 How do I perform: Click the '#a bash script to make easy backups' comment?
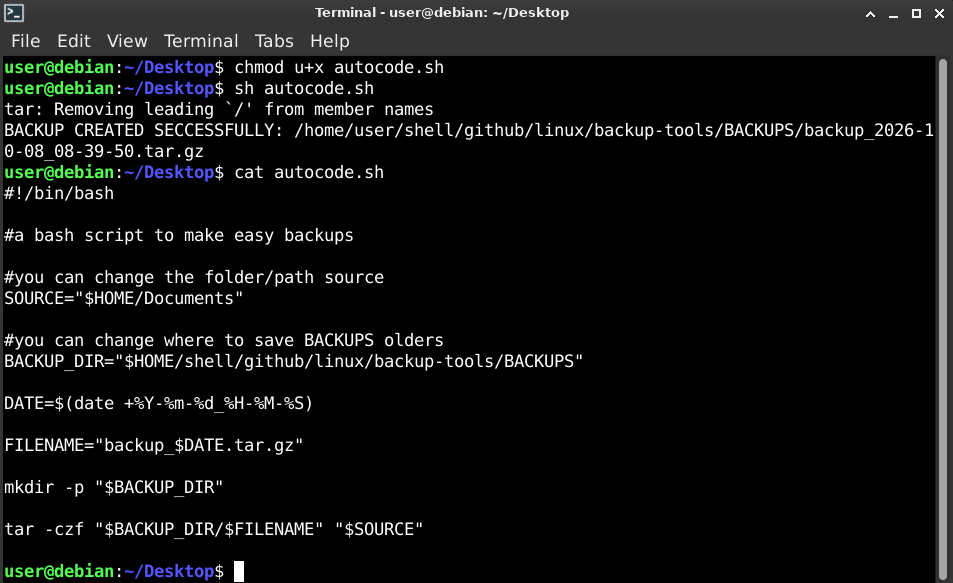click(179, 236)
